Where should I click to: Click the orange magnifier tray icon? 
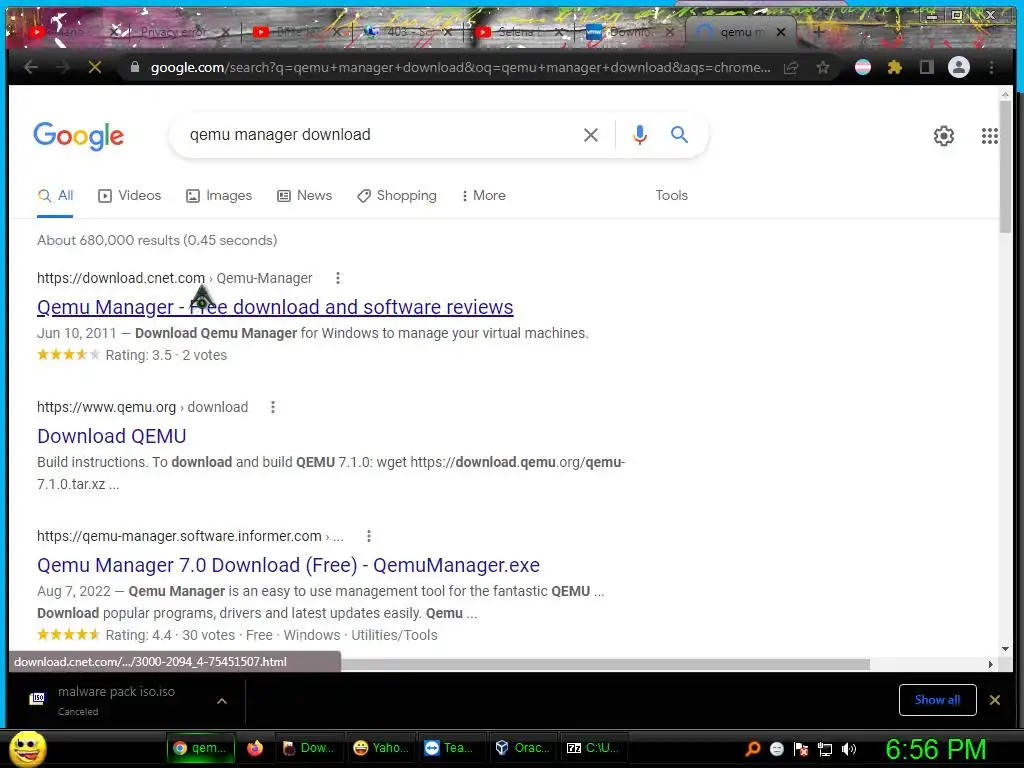coord(752,749)
